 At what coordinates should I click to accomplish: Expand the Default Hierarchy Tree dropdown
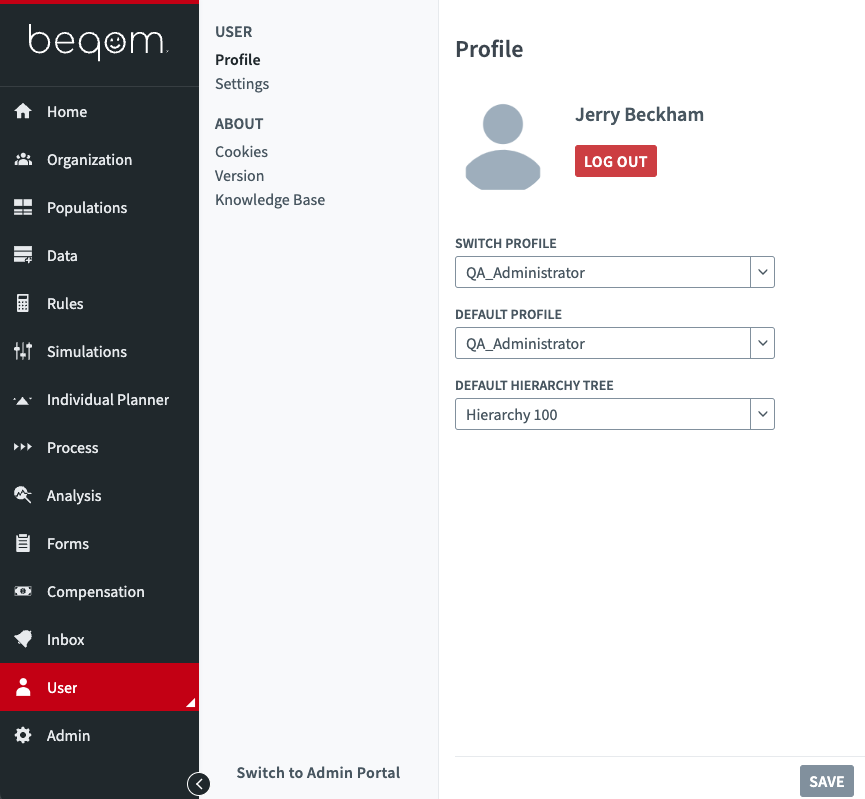(x=762, y=414)
